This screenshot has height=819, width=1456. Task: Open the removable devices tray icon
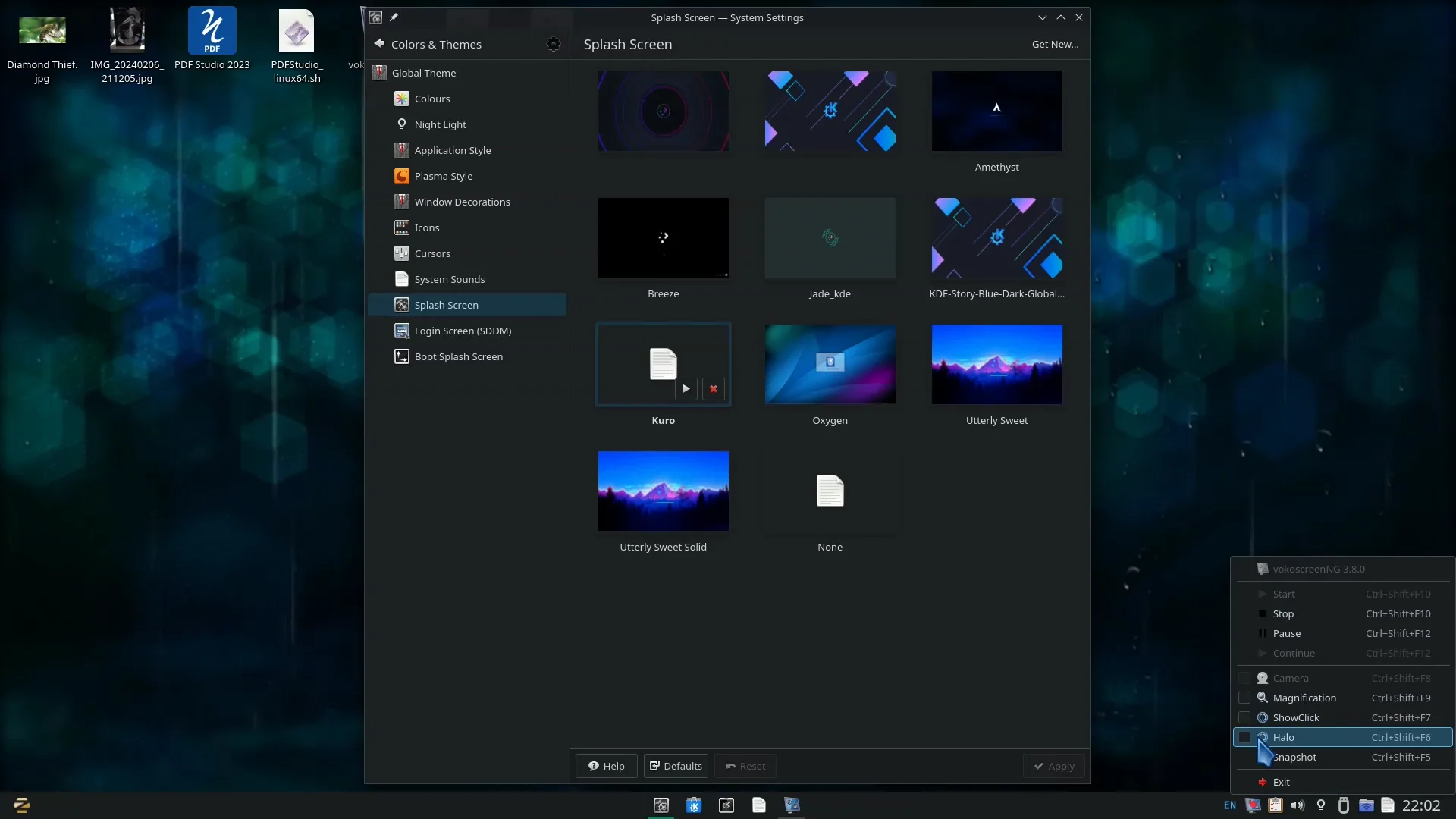click(1343, 805)
